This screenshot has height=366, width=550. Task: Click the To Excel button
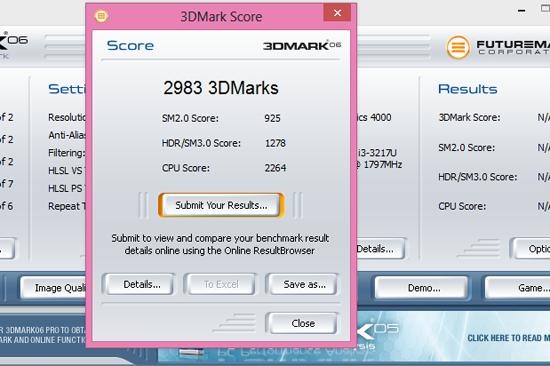[x=221, y=284]
